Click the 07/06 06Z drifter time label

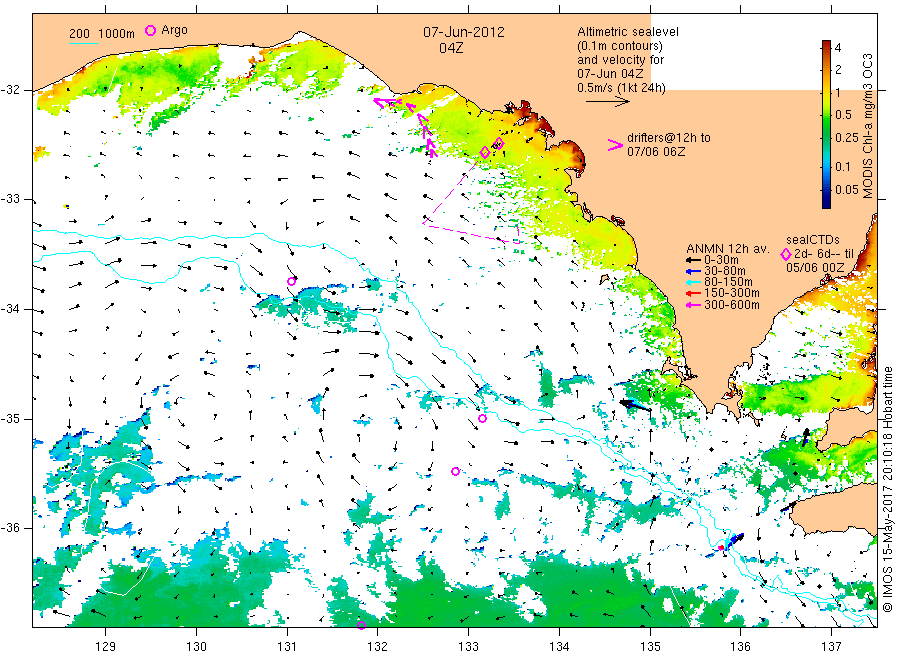[656, 152]
